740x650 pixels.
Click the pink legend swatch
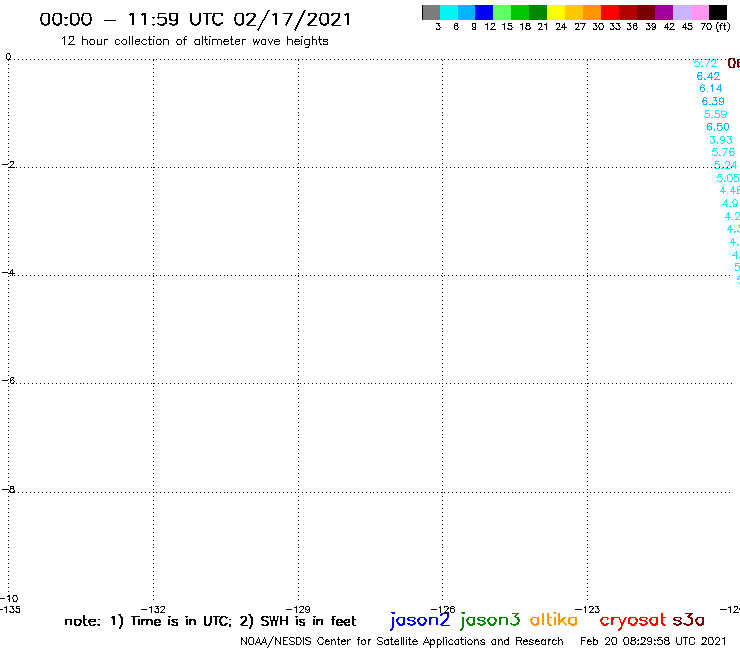click(699, 12)
